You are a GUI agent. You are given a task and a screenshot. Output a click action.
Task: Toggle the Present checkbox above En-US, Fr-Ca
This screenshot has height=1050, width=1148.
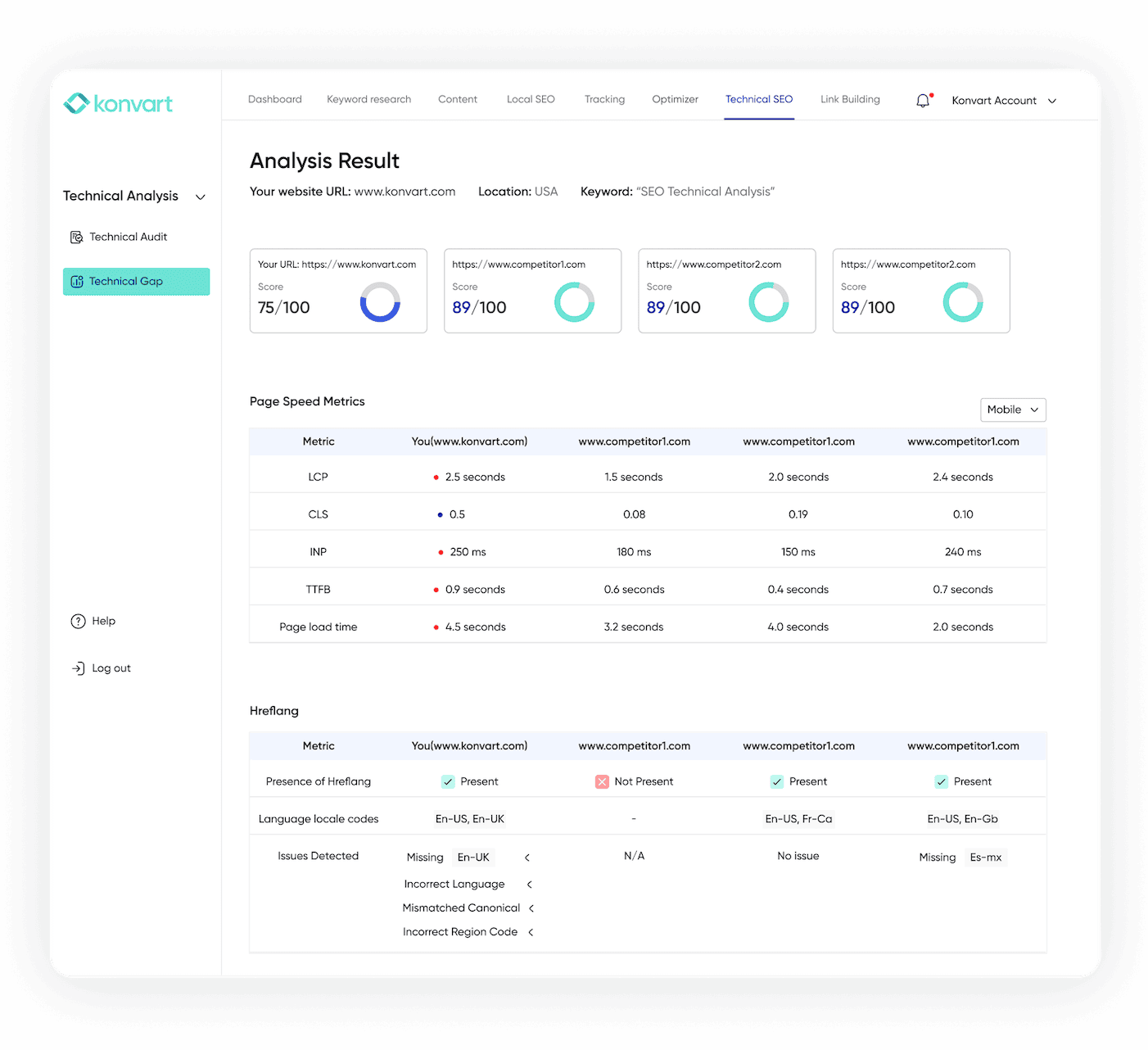777,781
